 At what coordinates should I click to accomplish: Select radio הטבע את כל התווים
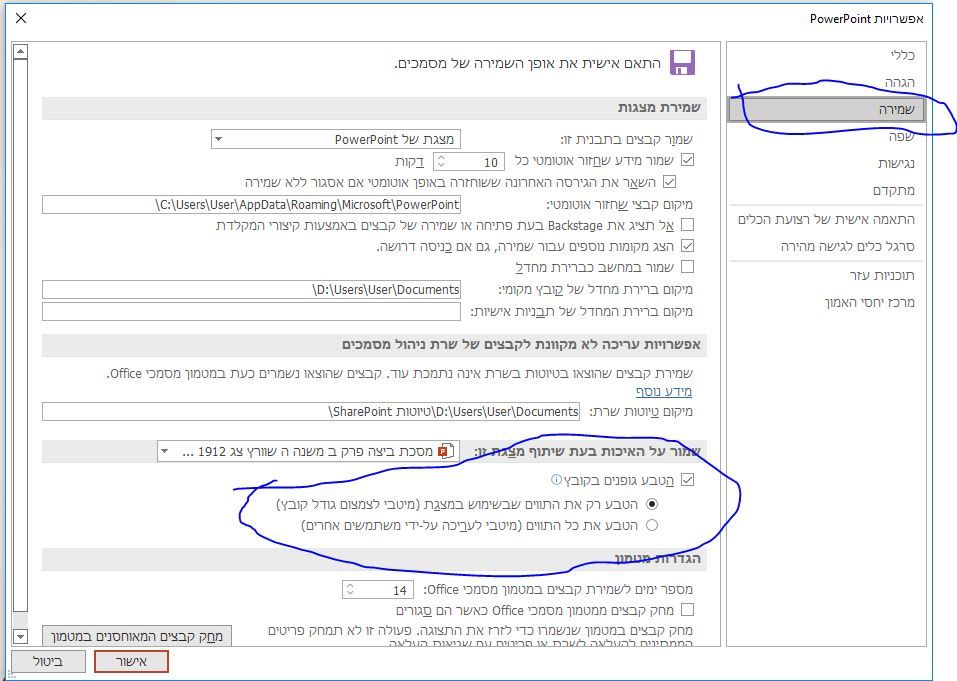click(x=652, y=525)
